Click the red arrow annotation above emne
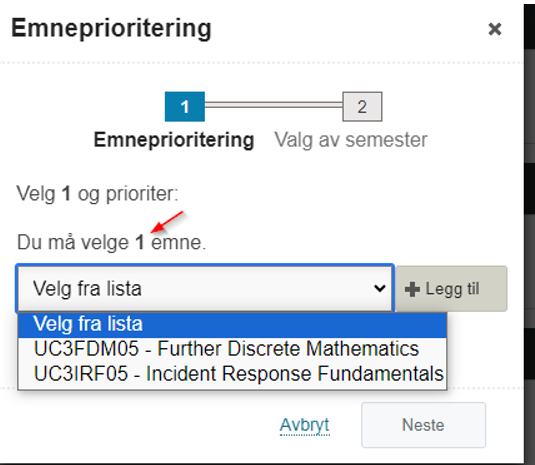 point(167,222)
